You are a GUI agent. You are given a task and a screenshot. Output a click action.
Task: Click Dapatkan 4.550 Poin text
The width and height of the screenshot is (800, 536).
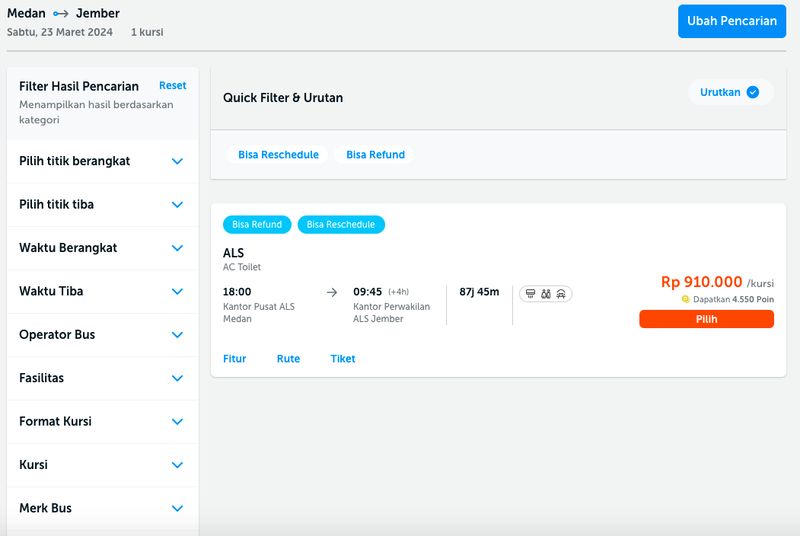point(733,299)
